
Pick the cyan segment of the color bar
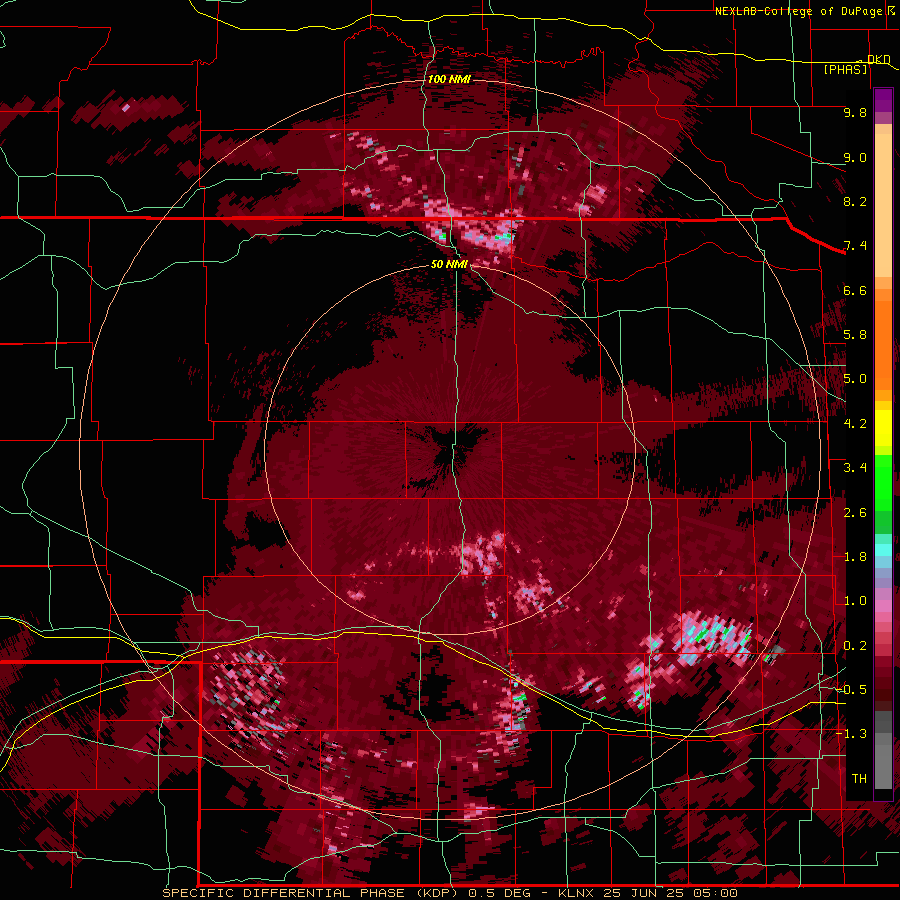click(x=883, y=550)
